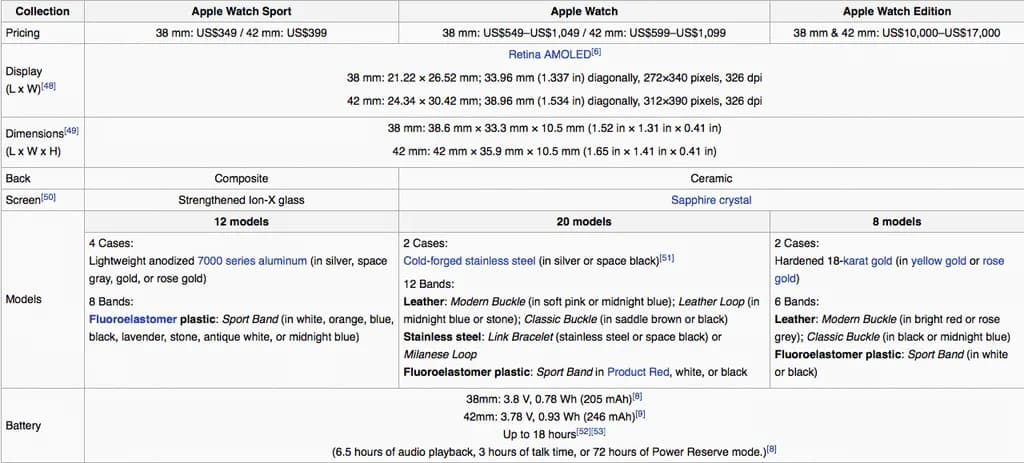Click the Apple Watch Sport column header

coord(241,12)
